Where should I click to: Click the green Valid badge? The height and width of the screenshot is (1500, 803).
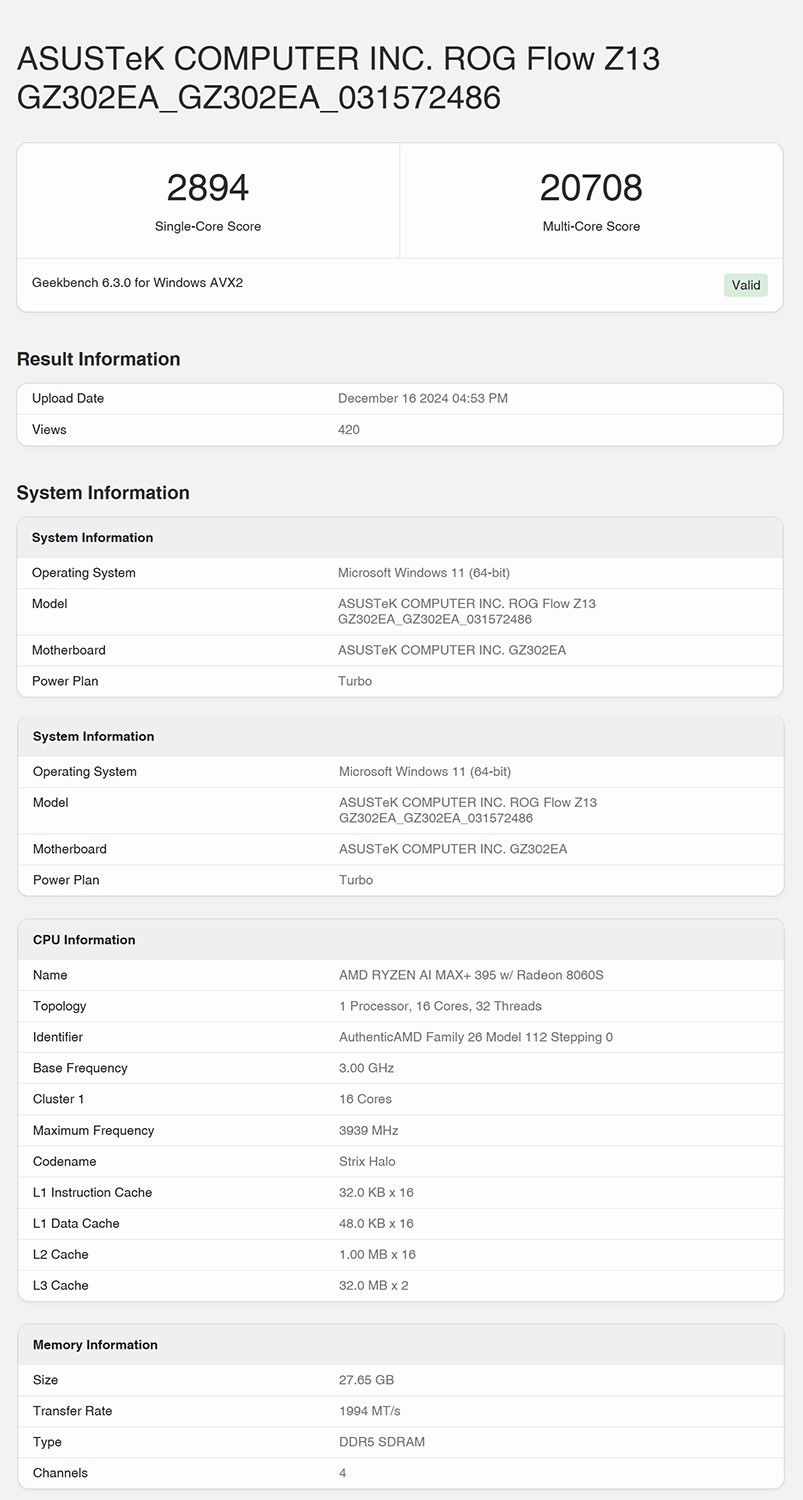click(746, 285)
